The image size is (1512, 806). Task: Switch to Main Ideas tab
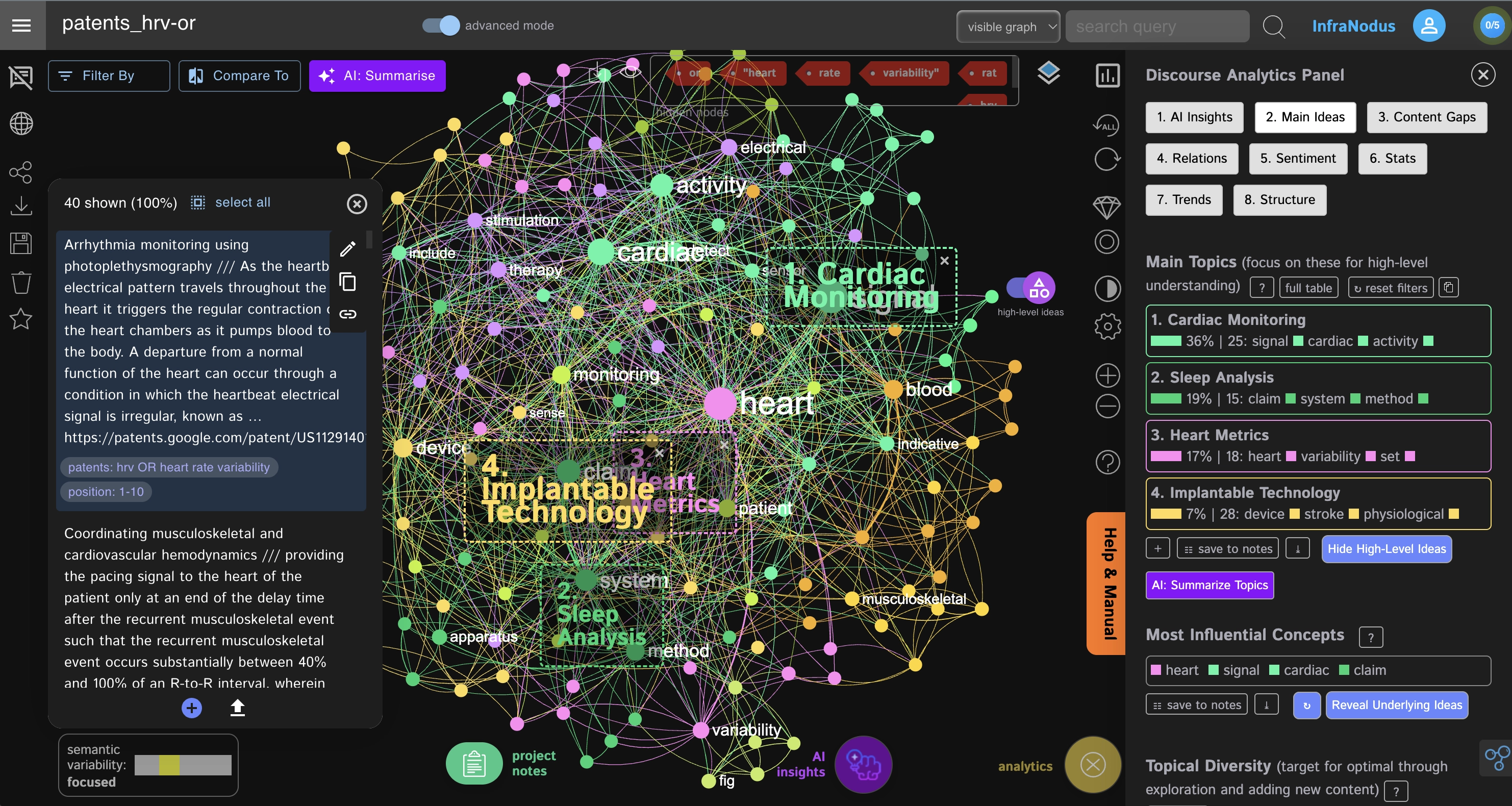pos(1305,117)
